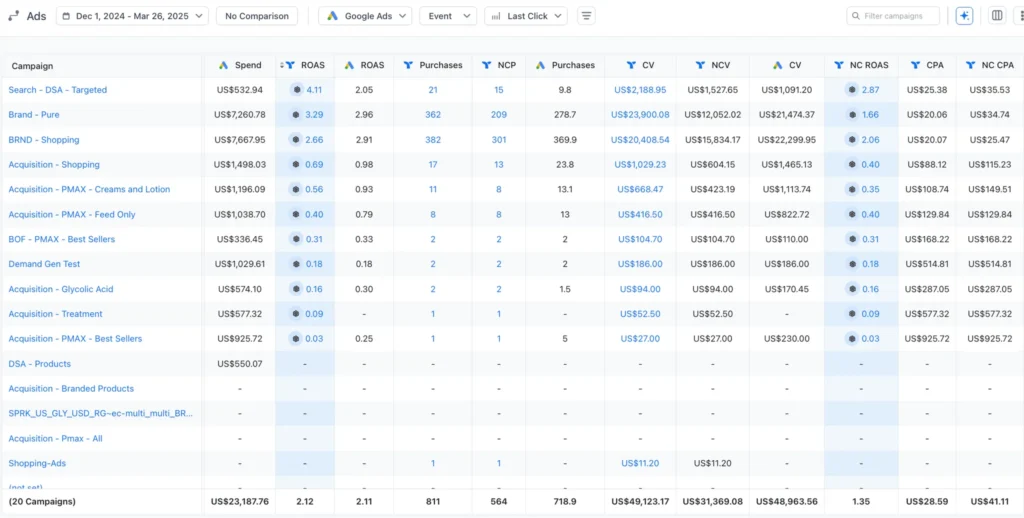Click NCP value 209
The width and height of the screenshot is (1024, 518).
(499, 114)
